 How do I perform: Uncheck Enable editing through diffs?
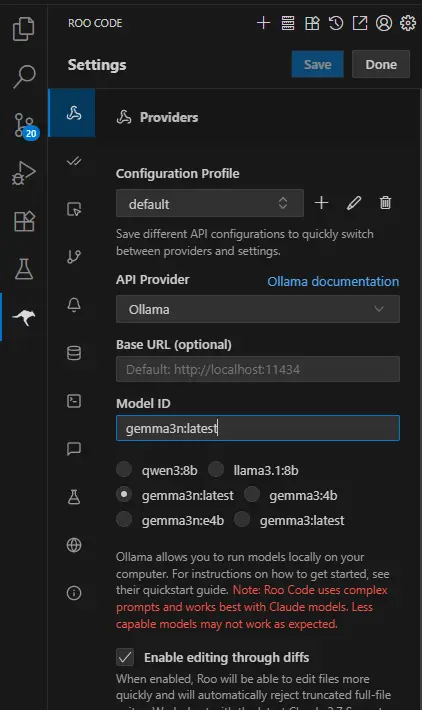(125, 657)
